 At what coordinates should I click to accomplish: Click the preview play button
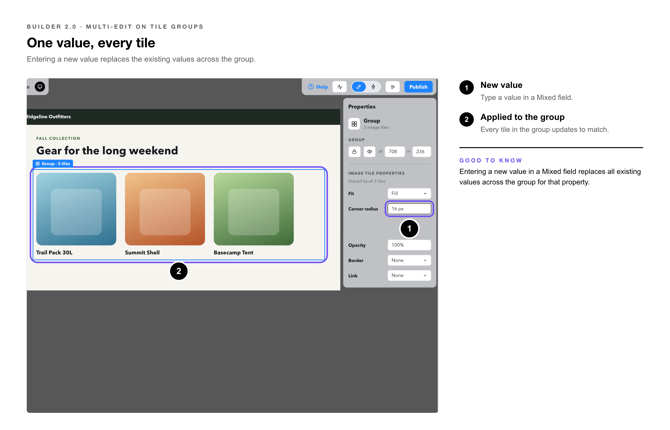[393, 87]
